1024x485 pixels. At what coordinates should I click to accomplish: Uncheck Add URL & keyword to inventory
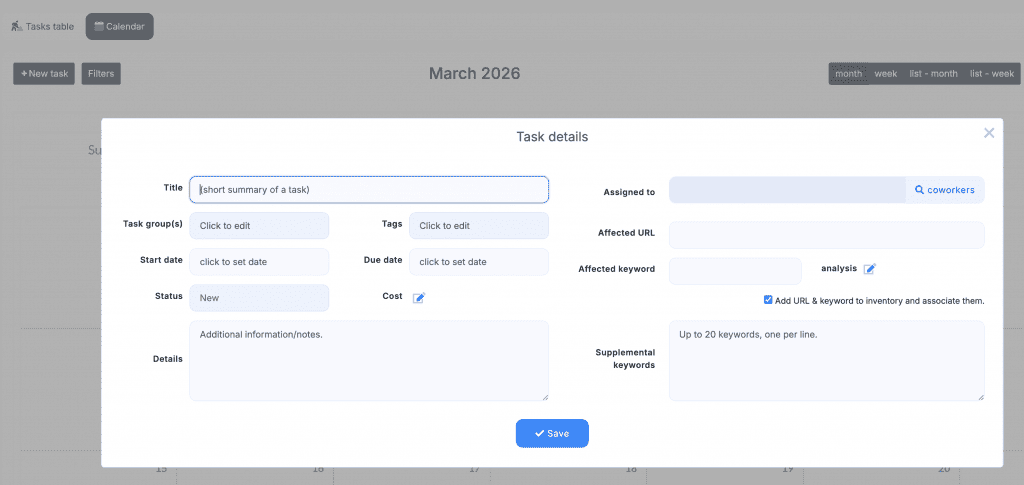pyautogui.click(x=768, y=300)
